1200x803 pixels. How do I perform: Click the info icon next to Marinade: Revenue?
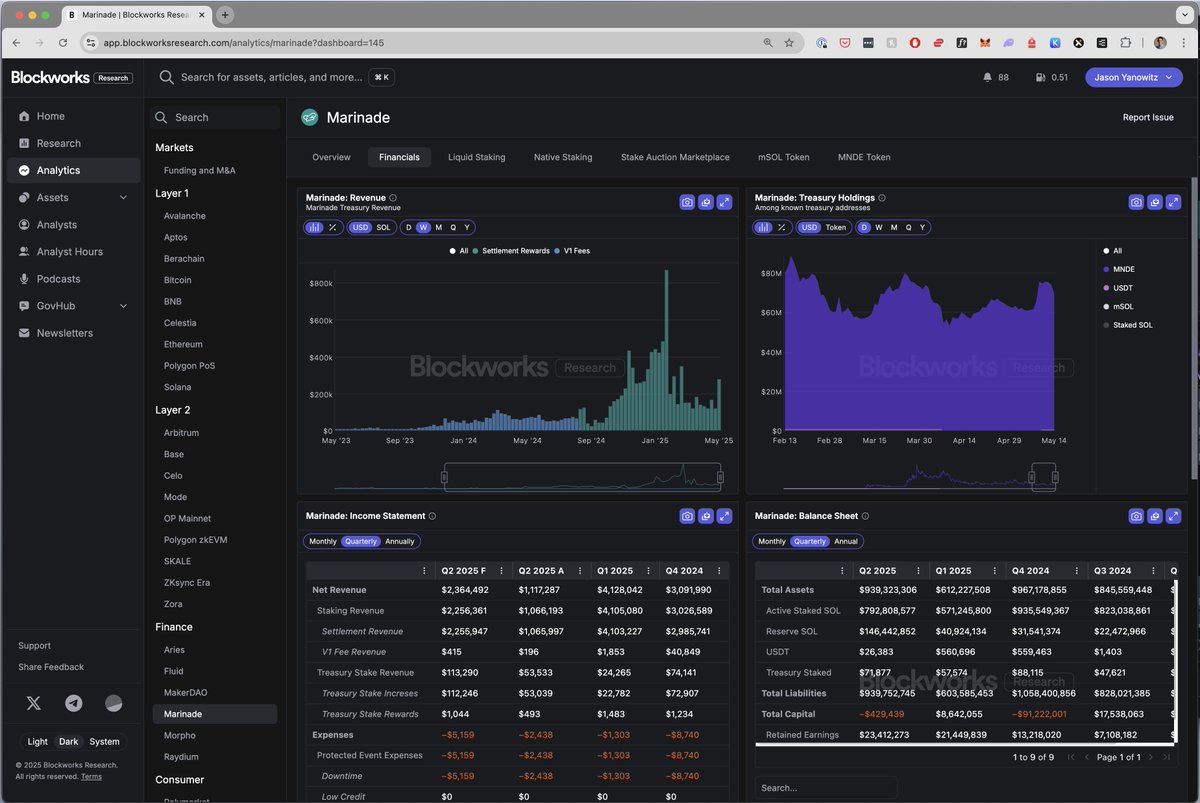pyautogui.click(x=393, y=198)
